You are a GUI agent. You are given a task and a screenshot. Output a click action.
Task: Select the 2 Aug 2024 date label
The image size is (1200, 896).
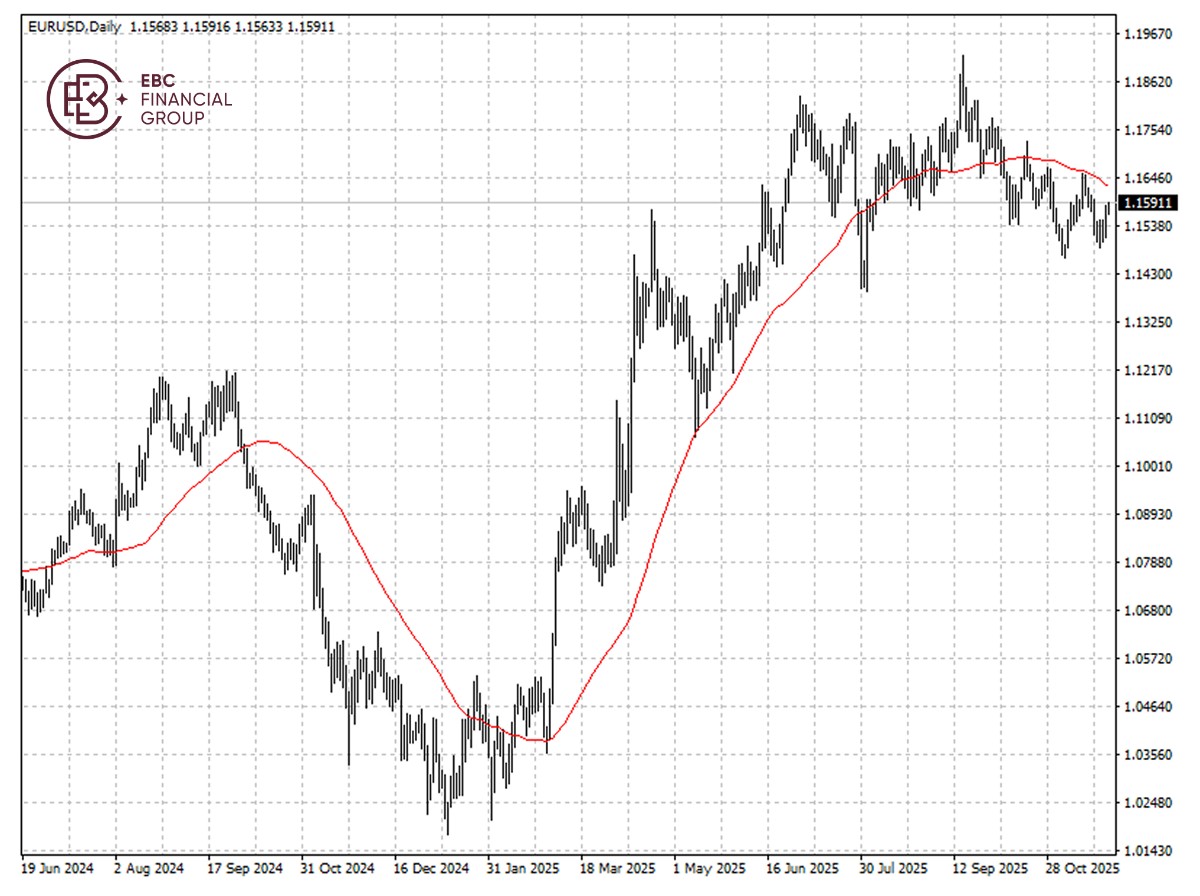(x=150, y=867)
